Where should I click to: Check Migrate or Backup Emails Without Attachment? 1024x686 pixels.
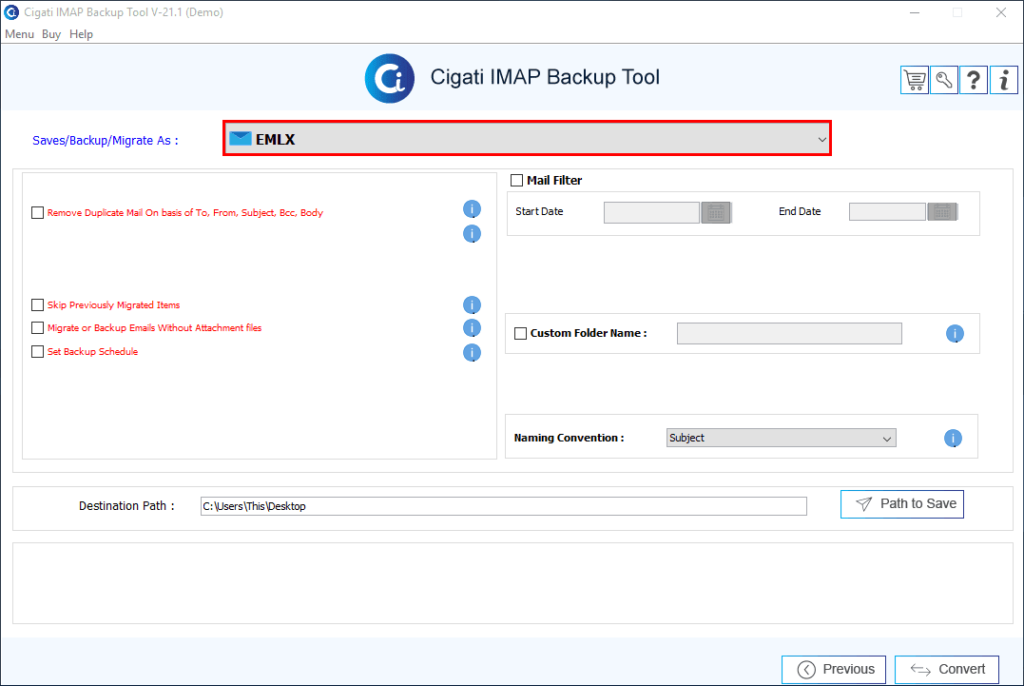(x=37, y=328)
